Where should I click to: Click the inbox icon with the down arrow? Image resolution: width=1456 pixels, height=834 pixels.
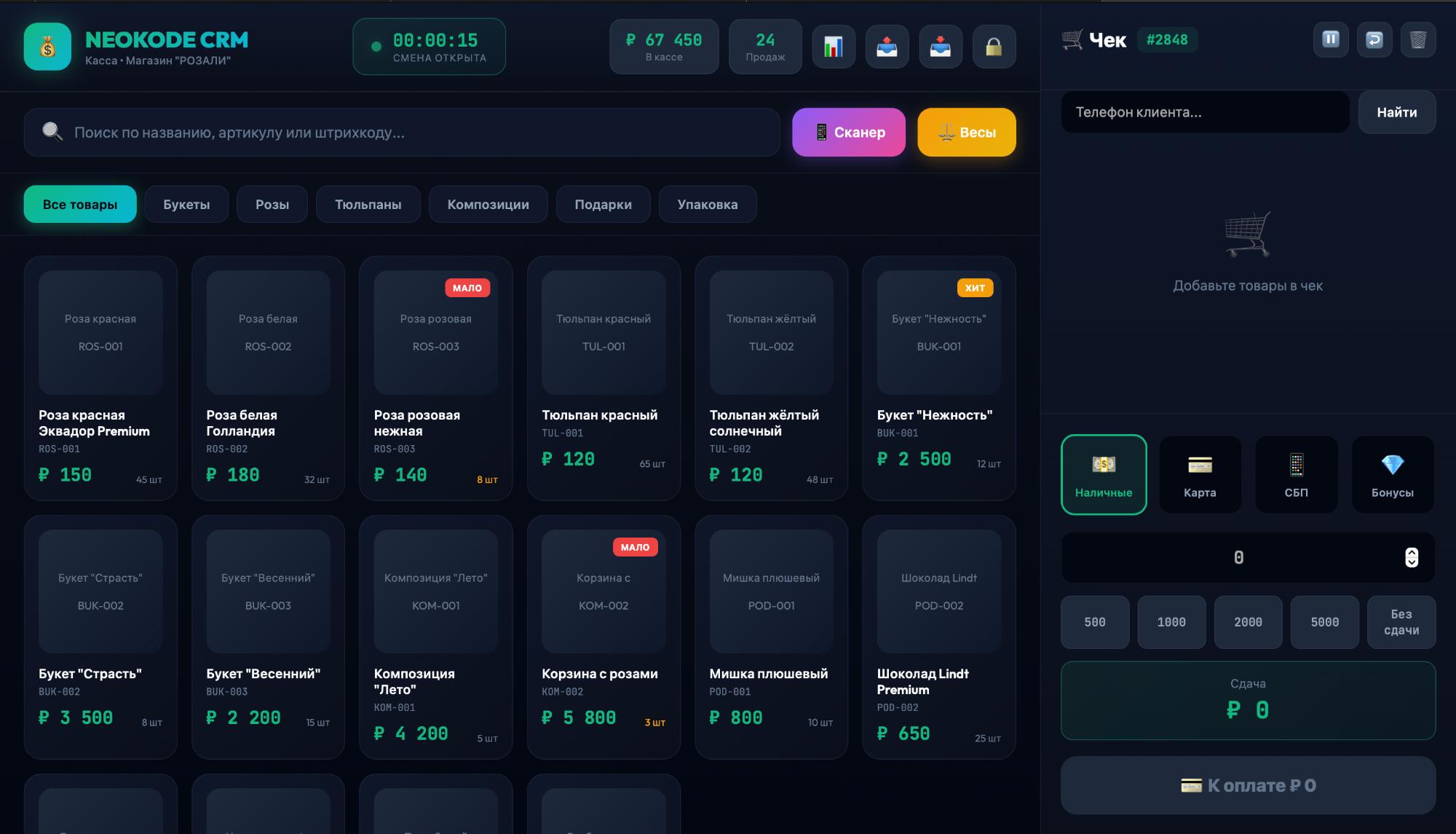(x=941, y=46)
